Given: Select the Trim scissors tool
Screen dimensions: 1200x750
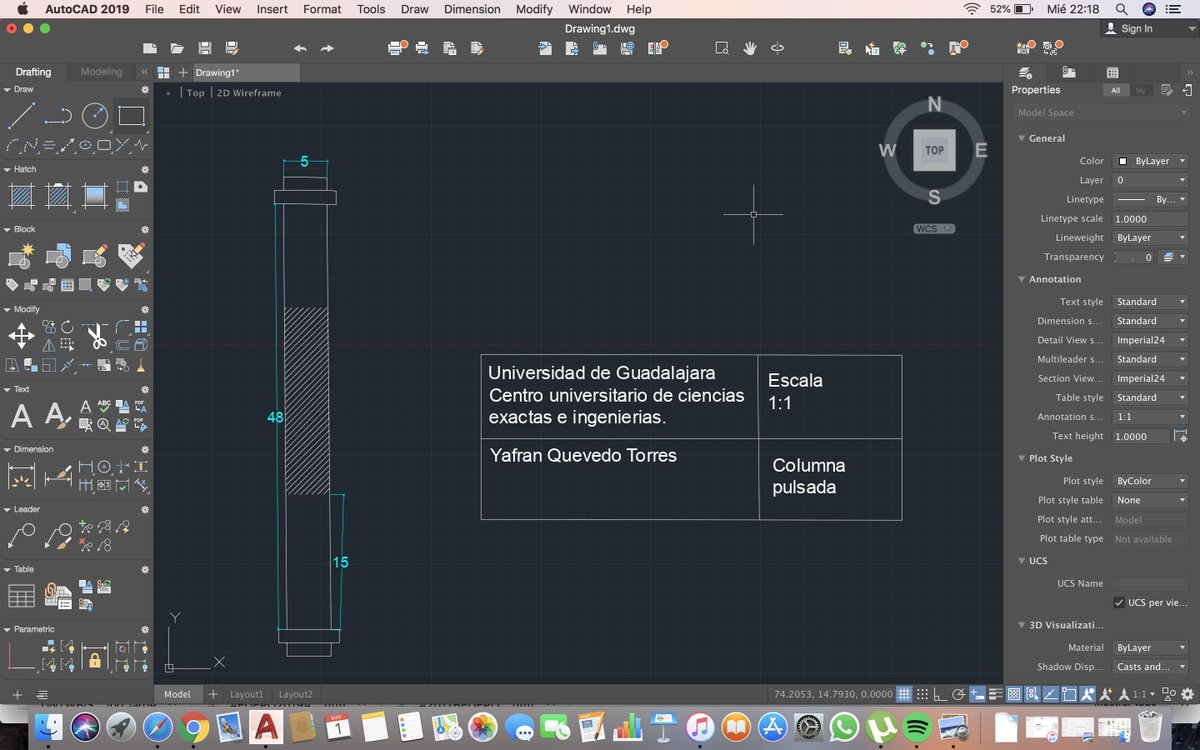Looking at the screenshot, I should 95,336.
